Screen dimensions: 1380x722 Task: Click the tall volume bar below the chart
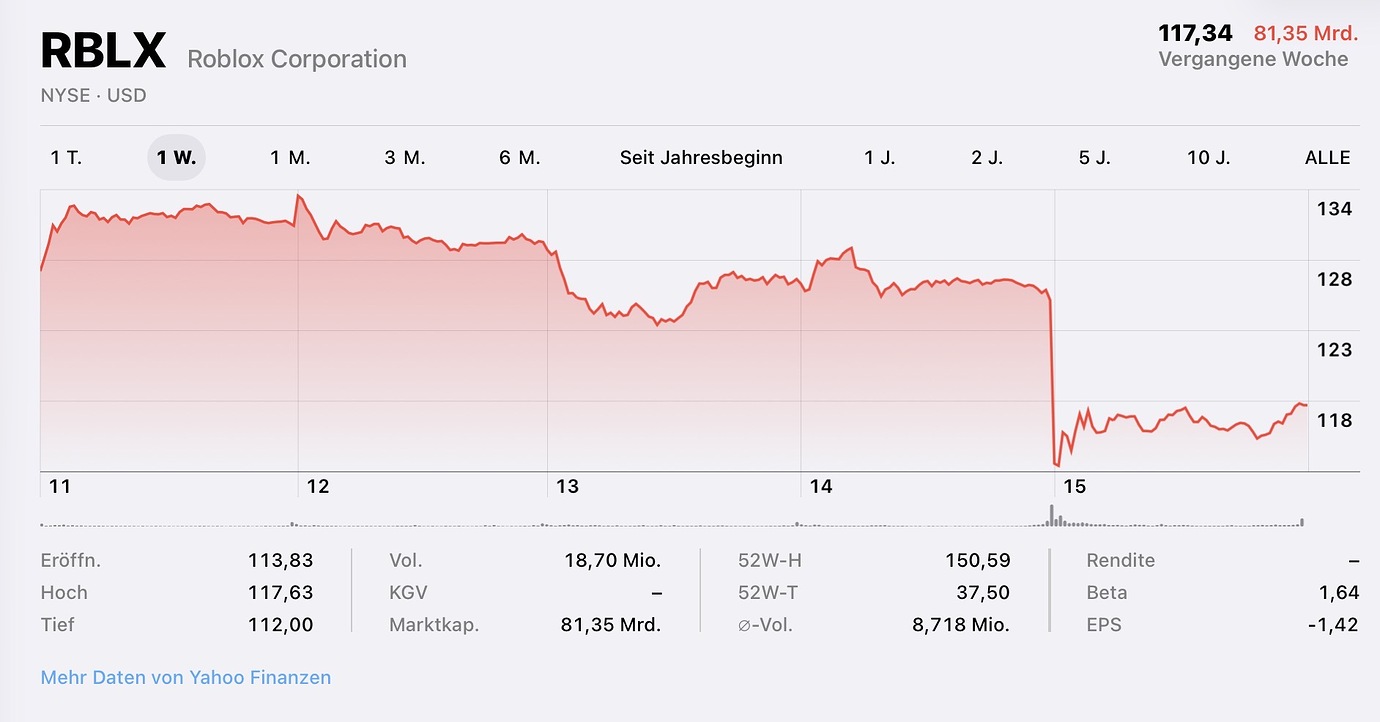1051,516
